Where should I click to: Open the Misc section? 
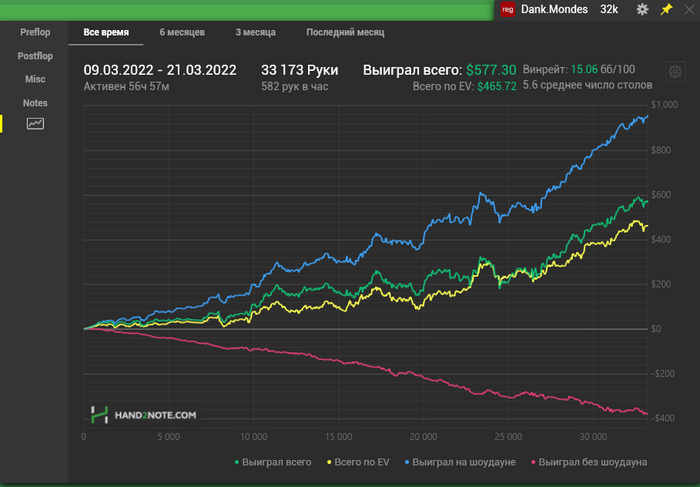pyautogui.click(x=35, y=79)
